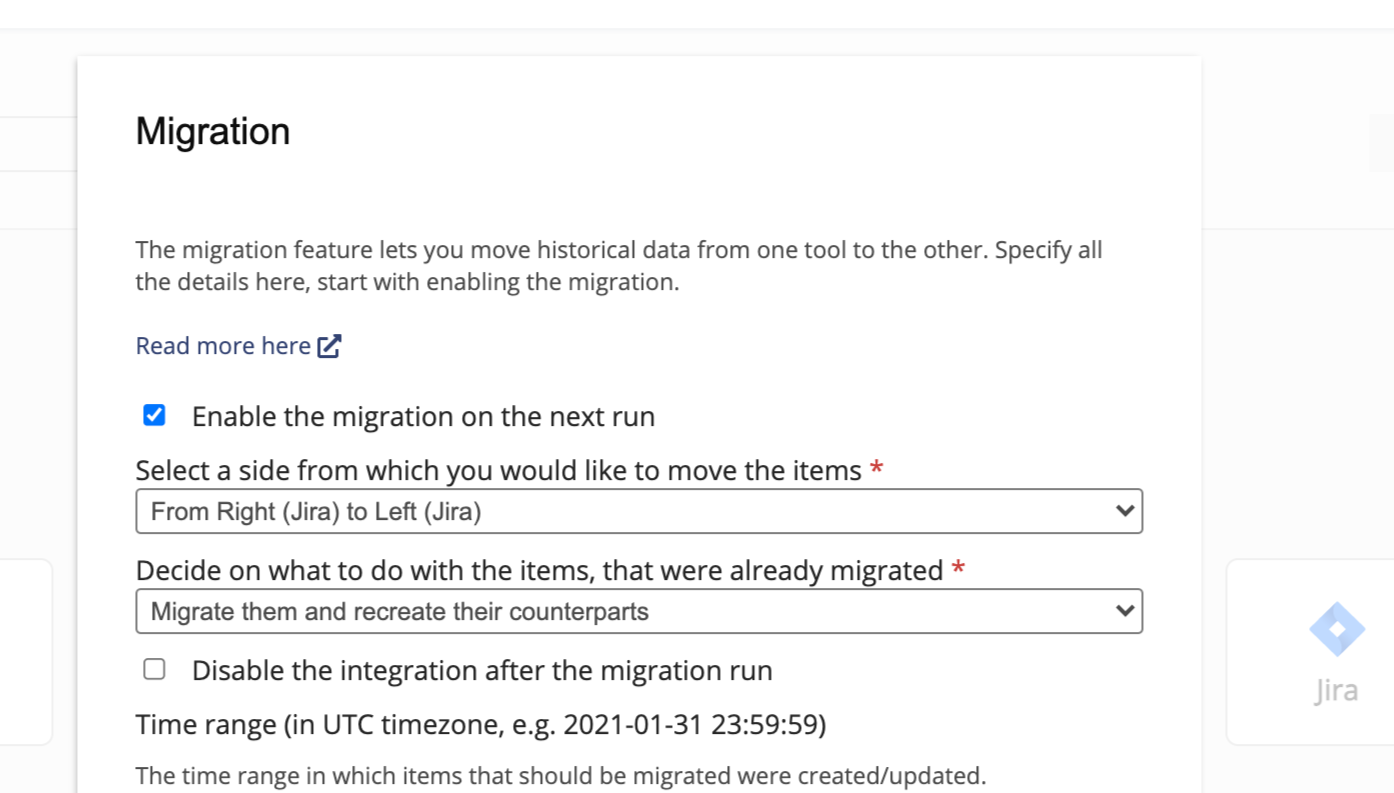Screen dimensions: 1394x793
Task: Click the Migration dialog heading
Action: pyautogui.click(x=213, y=132)
